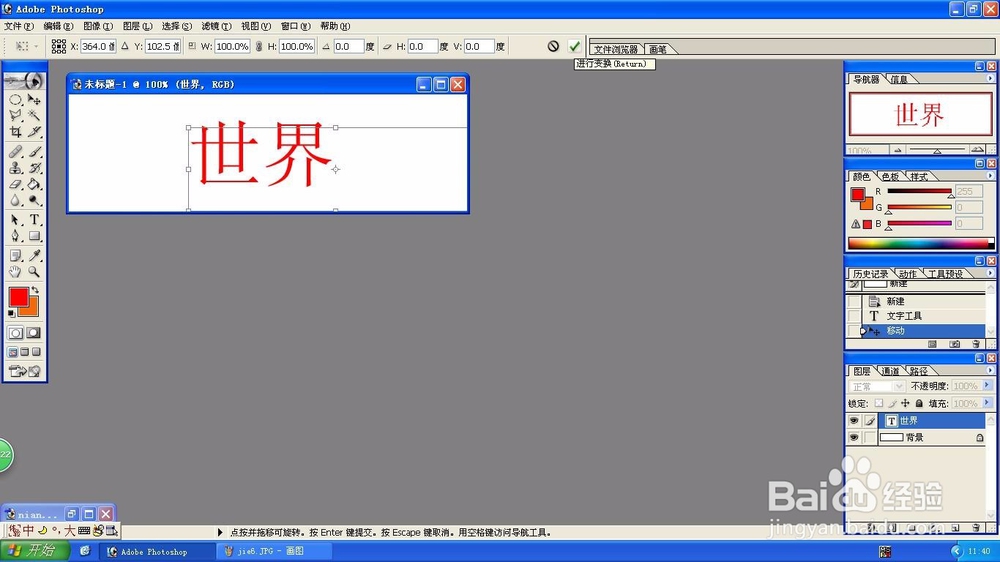Open Layers panel flyout menu arrow

990,371
